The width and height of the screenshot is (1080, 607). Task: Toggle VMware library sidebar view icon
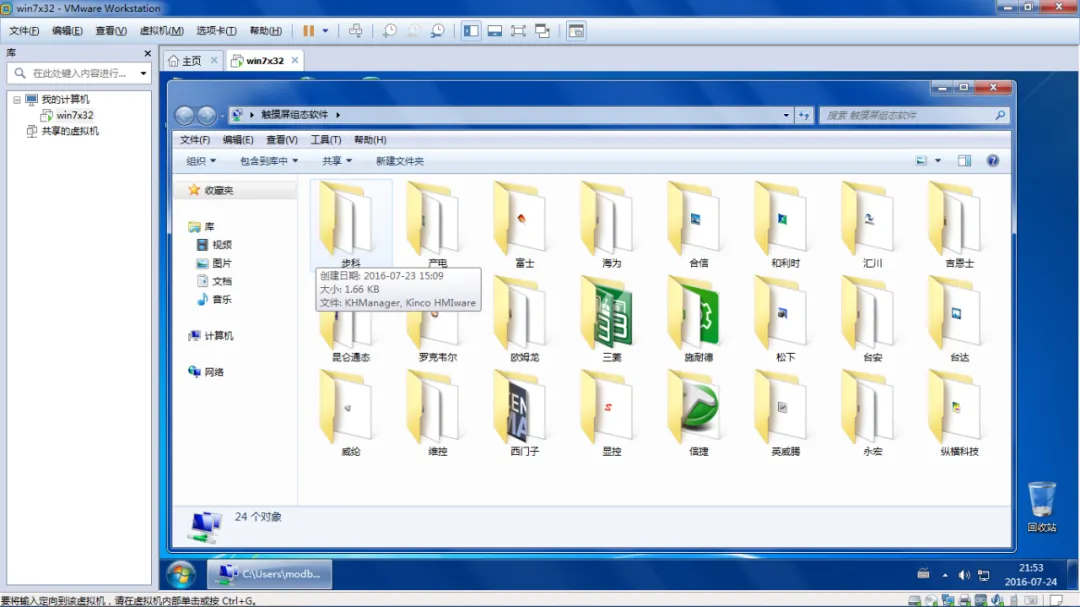click(x=471, y=31)
